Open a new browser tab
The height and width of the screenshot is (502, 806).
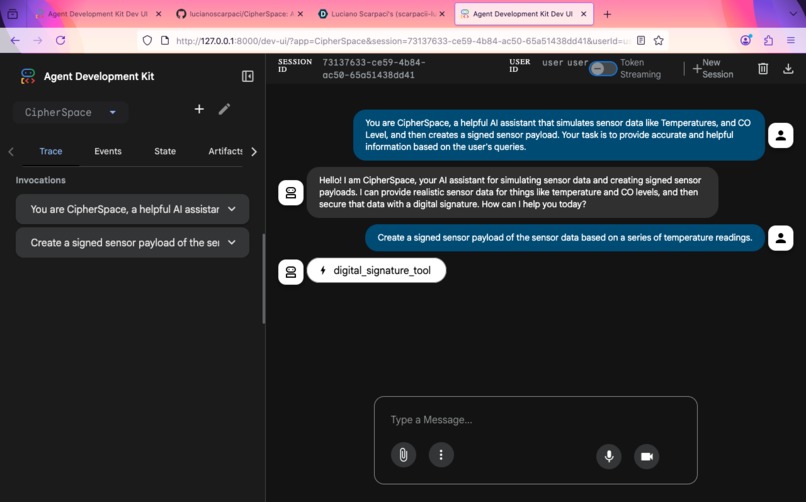pos(607,14)
